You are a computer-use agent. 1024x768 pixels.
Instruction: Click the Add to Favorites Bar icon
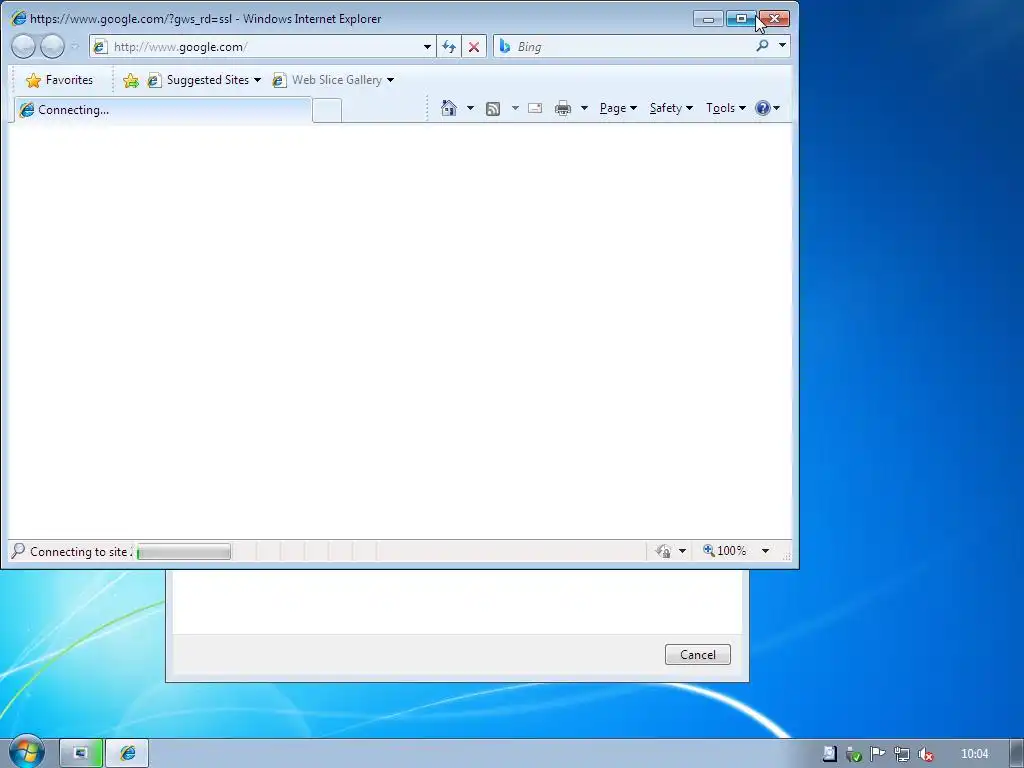131,80
